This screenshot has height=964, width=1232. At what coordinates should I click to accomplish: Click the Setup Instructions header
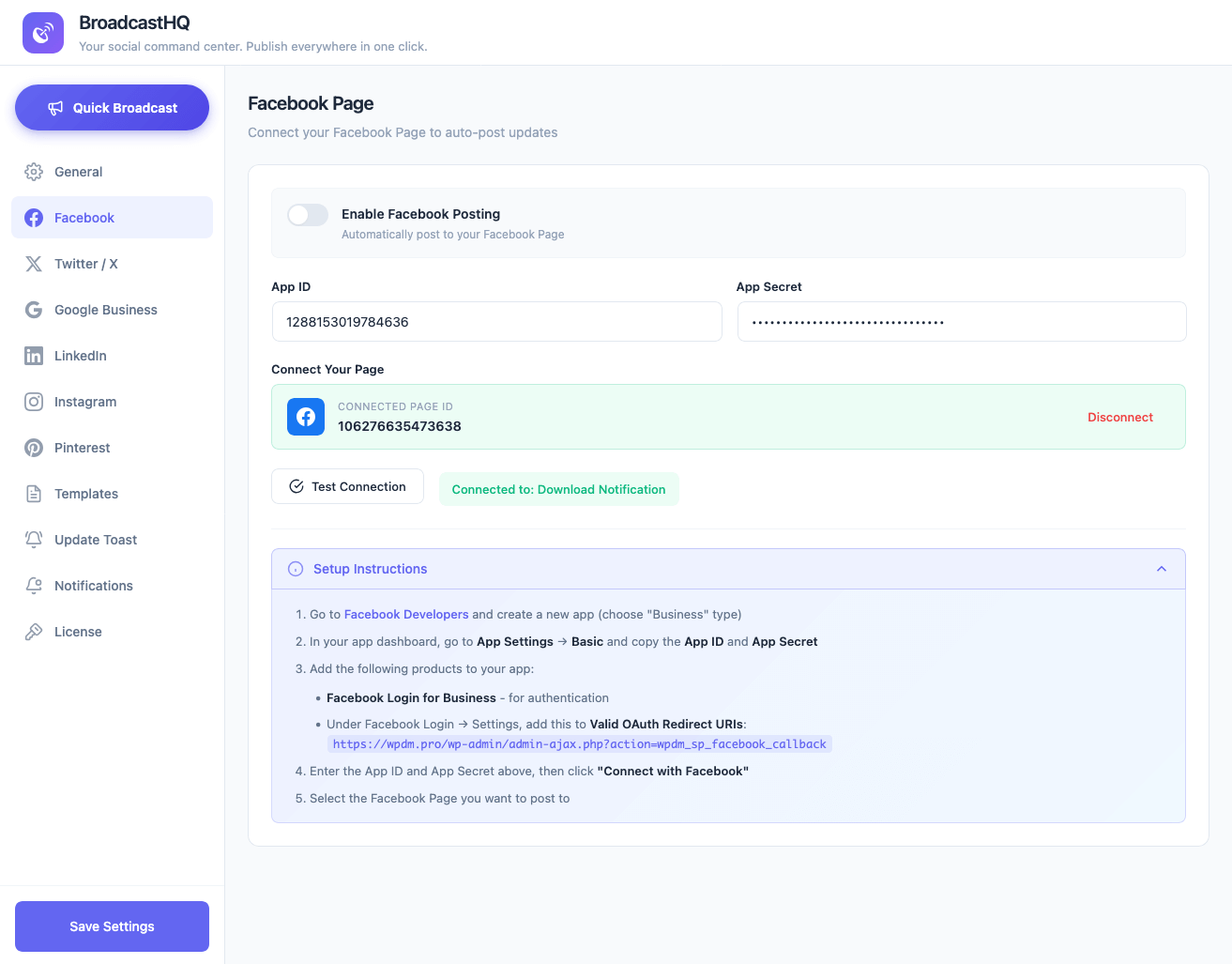[x=370, y=569]
